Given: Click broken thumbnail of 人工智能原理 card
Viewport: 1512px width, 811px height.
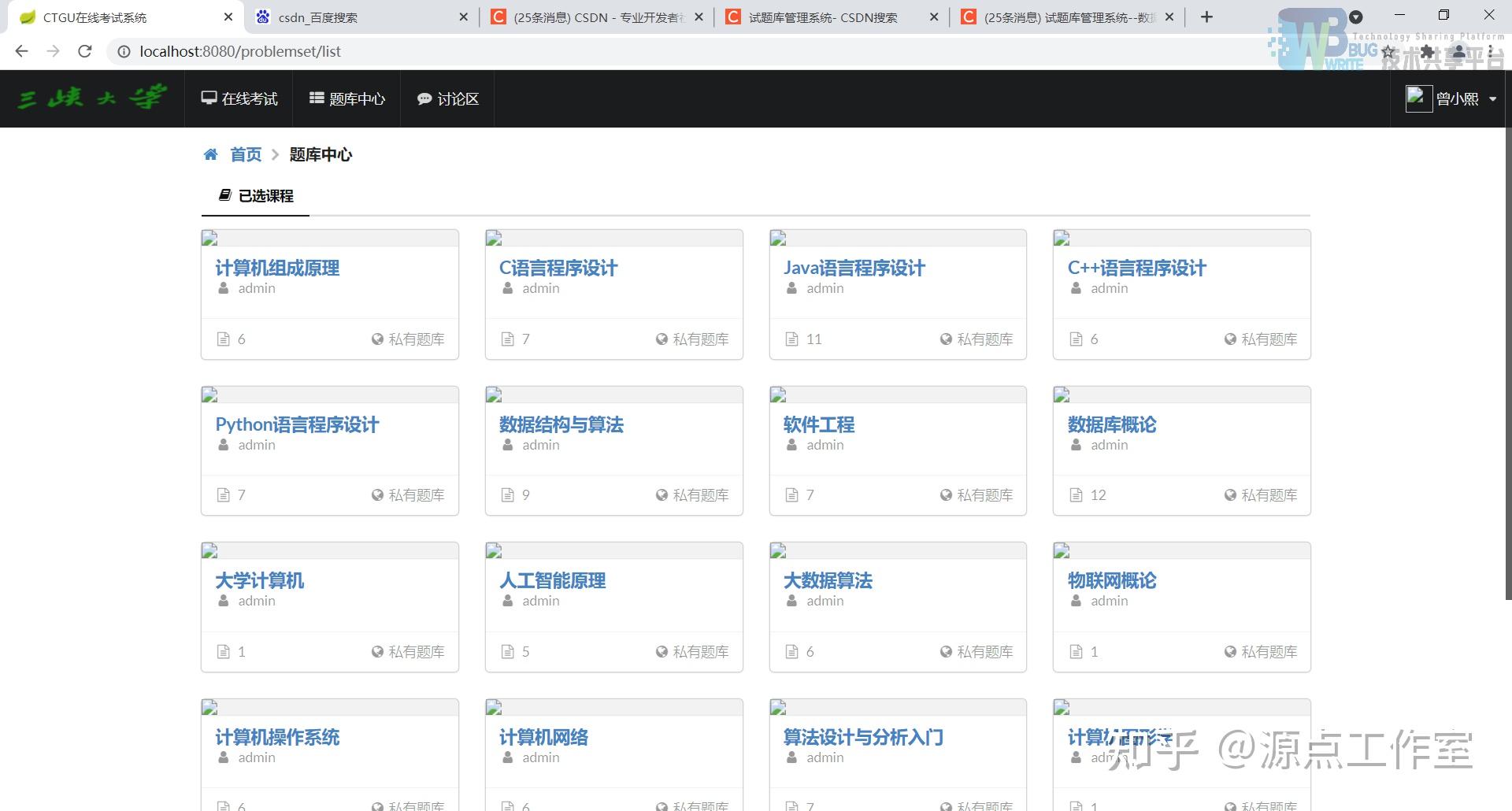Looking at the screenshot, I should (x=494, y=550).
